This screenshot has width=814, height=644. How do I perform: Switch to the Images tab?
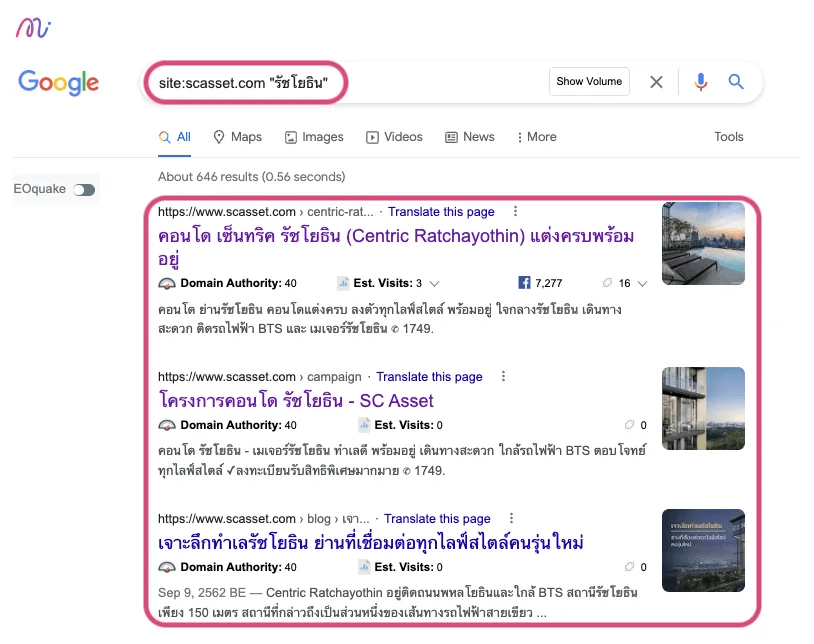click(314, 137)
